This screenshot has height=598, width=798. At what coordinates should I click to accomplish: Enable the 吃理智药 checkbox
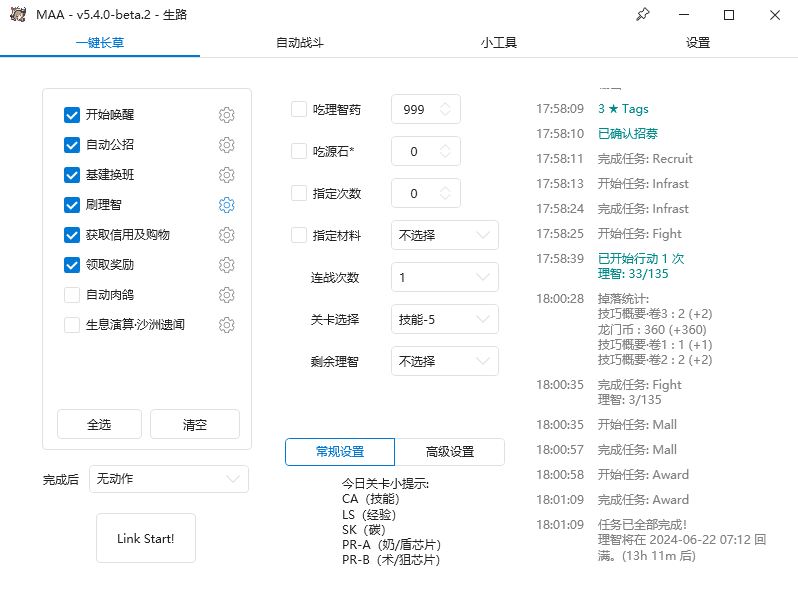click(x=299, y=110)
